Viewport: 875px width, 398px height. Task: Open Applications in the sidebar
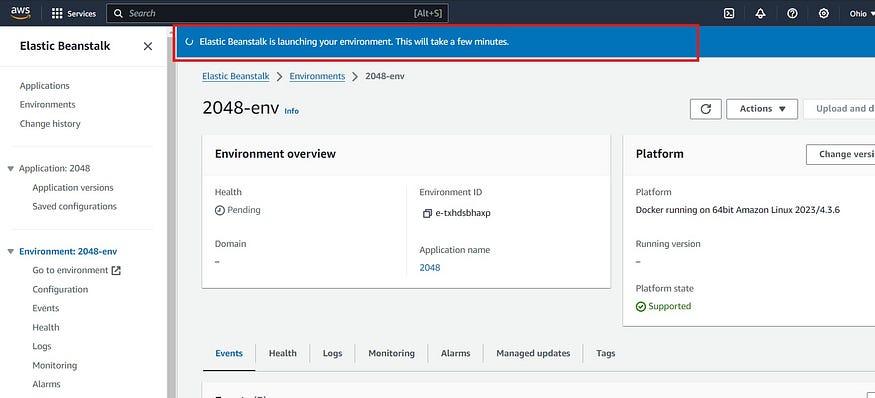(x=45, y=86)
